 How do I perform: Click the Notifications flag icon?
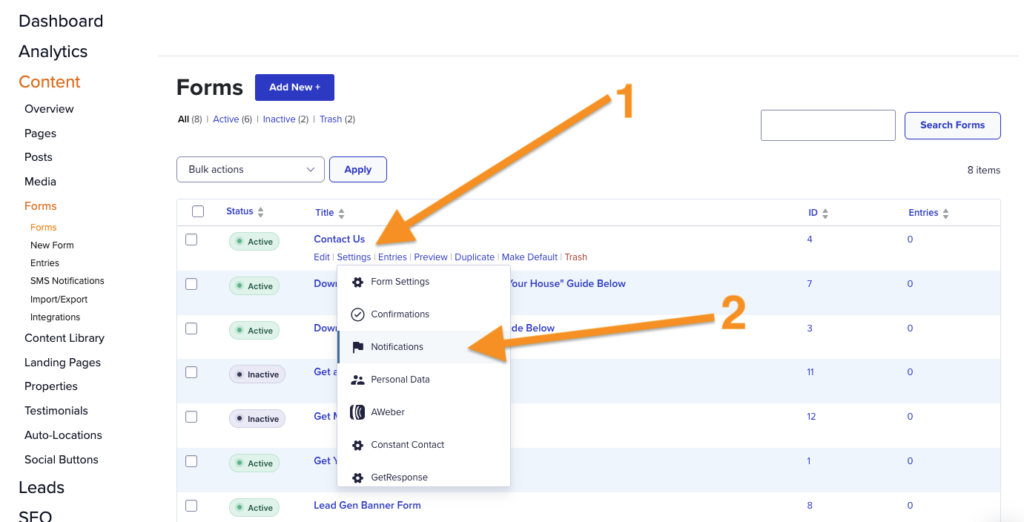pyautogui.click(x=357, y=347)
